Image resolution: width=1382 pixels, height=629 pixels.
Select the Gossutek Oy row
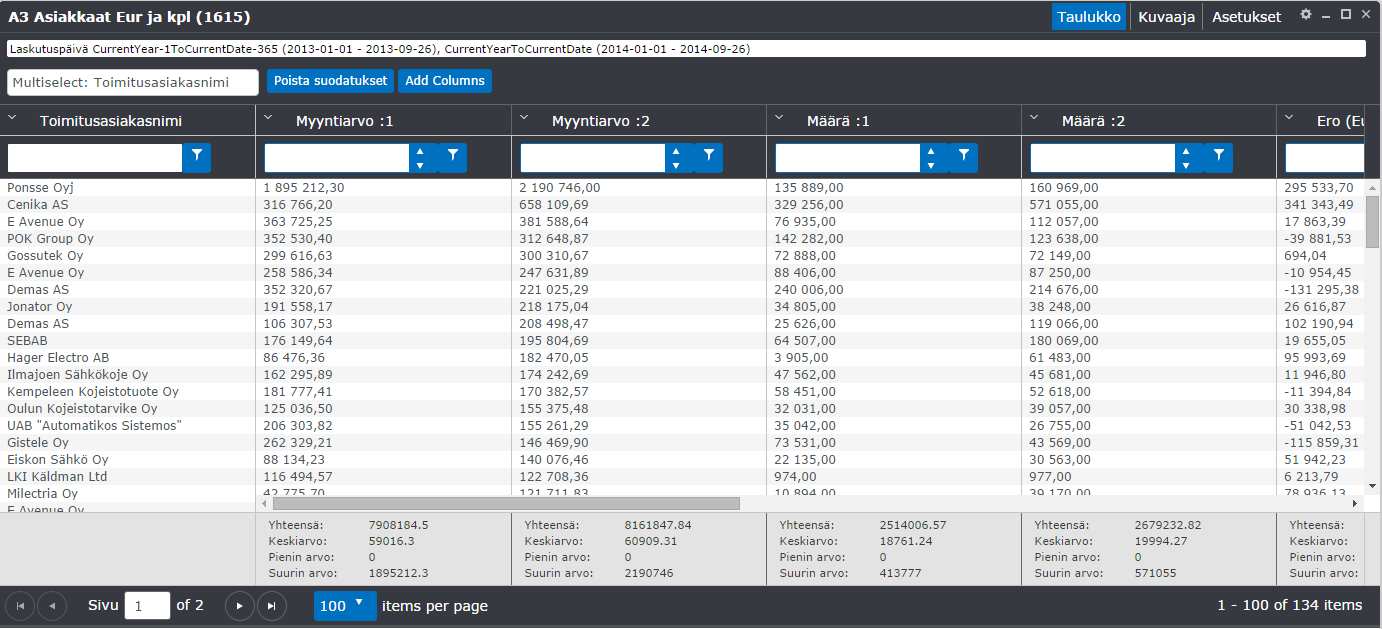pyautogui.click(x=683, y=255)
